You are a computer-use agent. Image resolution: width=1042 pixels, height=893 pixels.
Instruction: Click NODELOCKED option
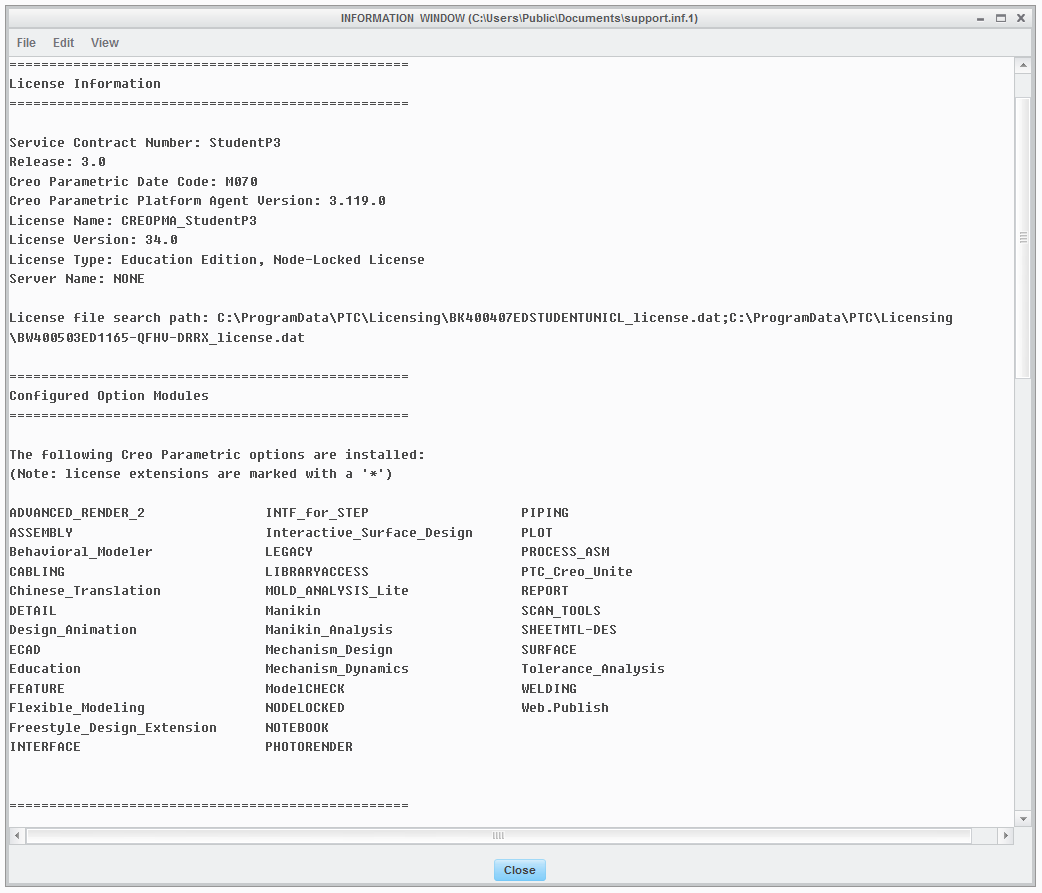pos(305,708)
